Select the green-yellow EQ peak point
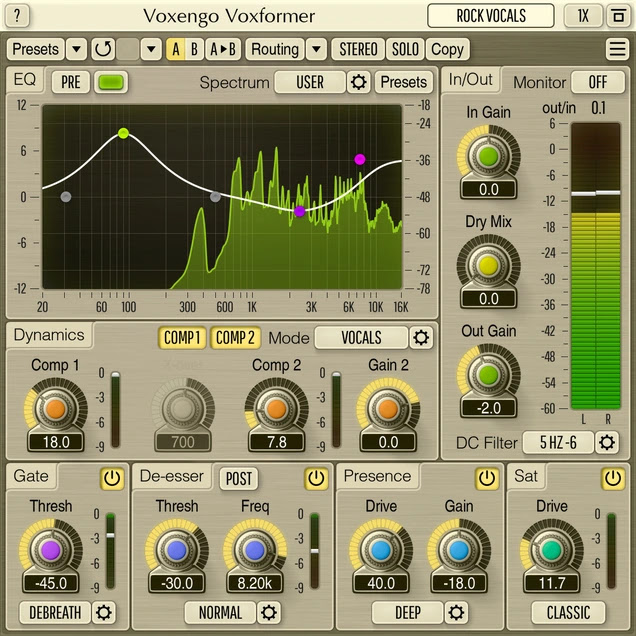This screenshot has height=636, width=636. coord(123,133)
